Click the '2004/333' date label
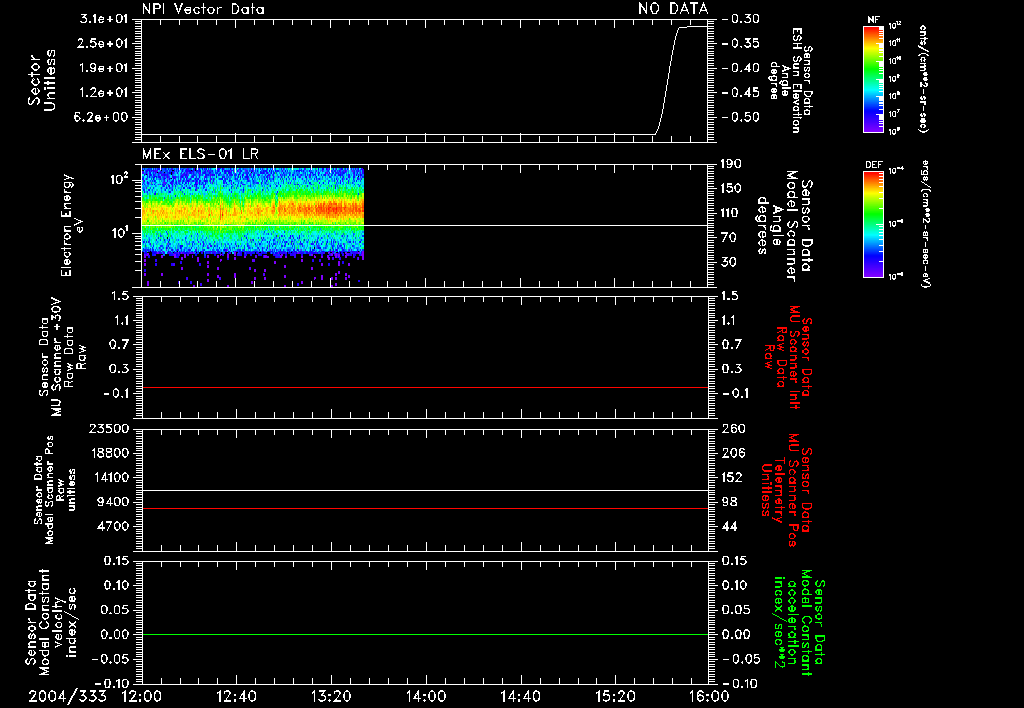1024x708 pixels. 67,696
